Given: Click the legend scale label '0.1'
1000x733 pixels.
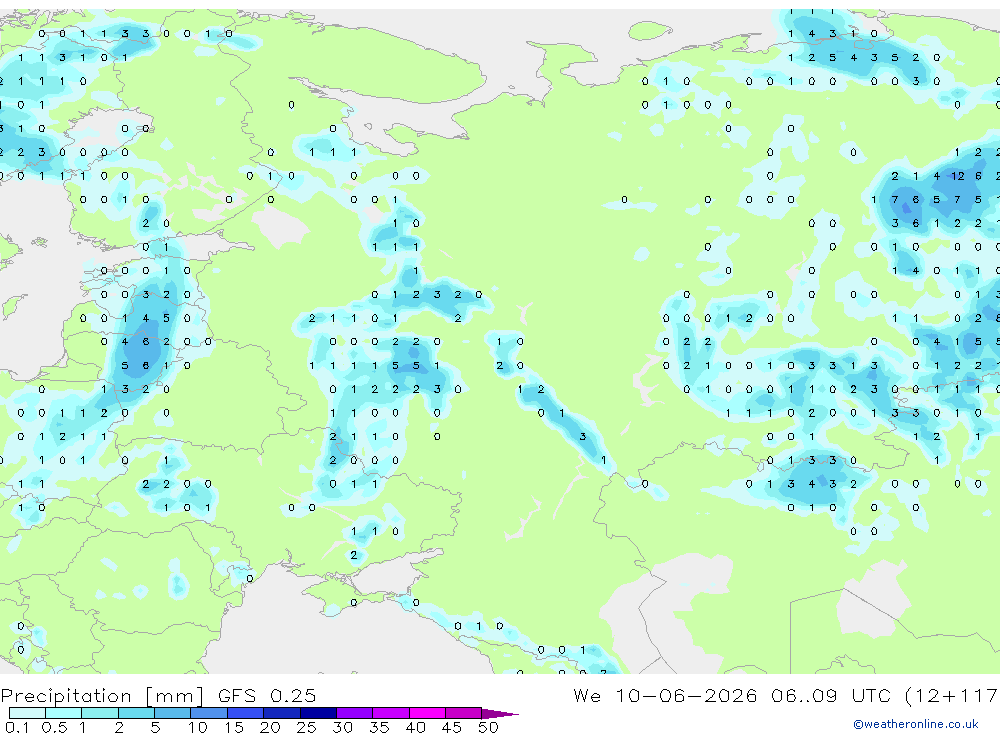Looking at the screenshot, I should tap(17, 727).
